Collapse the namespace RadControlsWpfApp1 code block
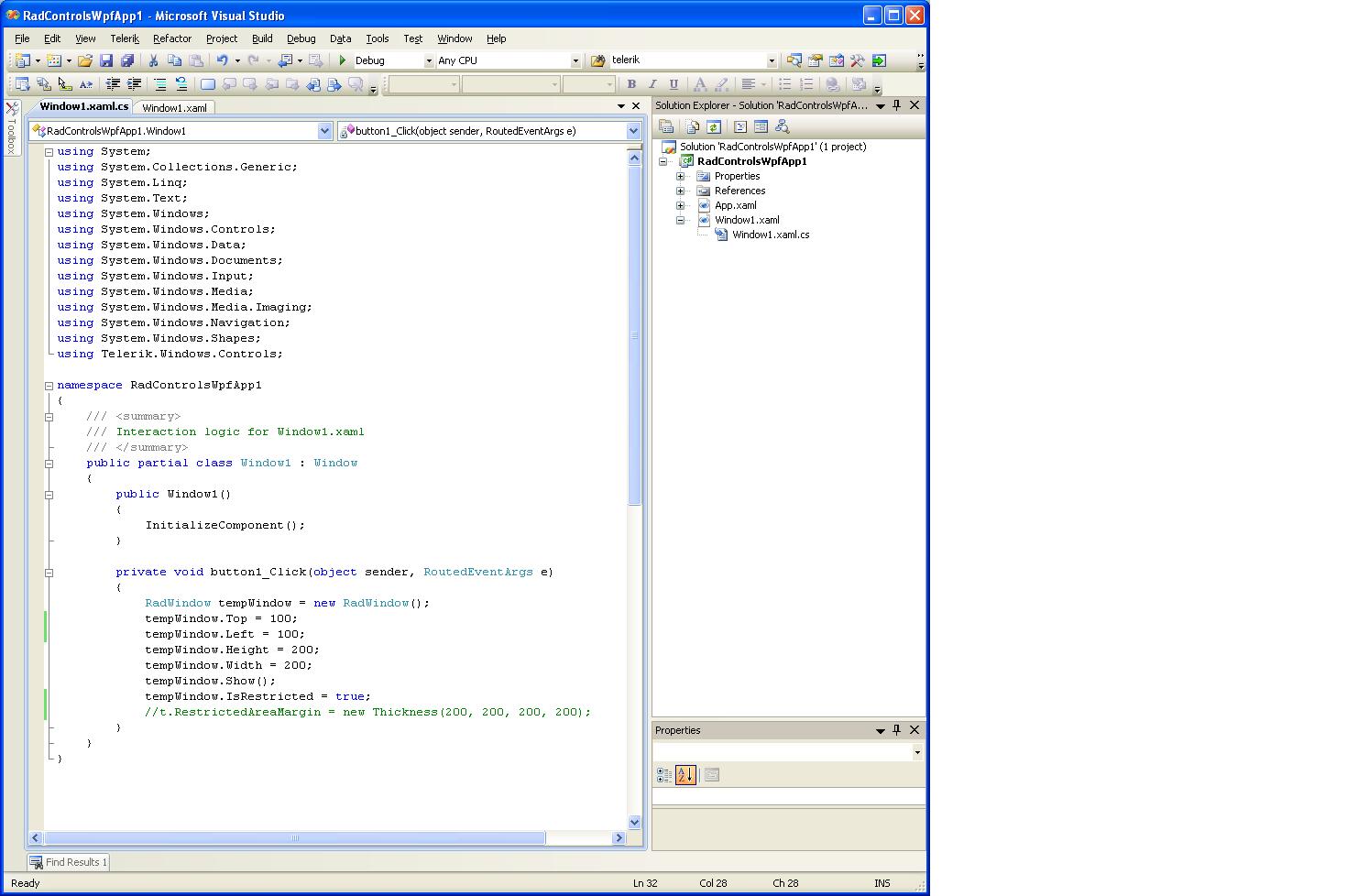1369x896 pixels. 49,386
